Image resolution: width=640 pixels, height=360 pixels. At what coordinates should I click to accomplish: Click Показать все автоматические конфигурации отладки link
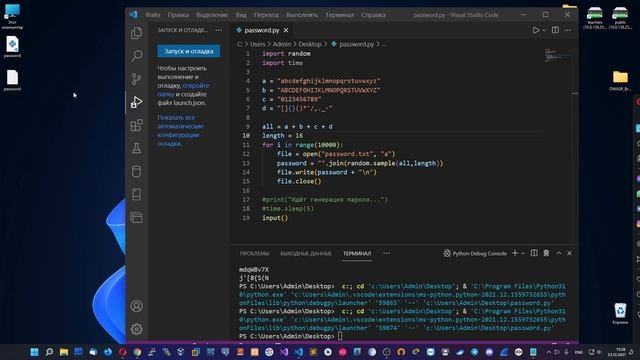pyautogui.click(x=180, y=131)
